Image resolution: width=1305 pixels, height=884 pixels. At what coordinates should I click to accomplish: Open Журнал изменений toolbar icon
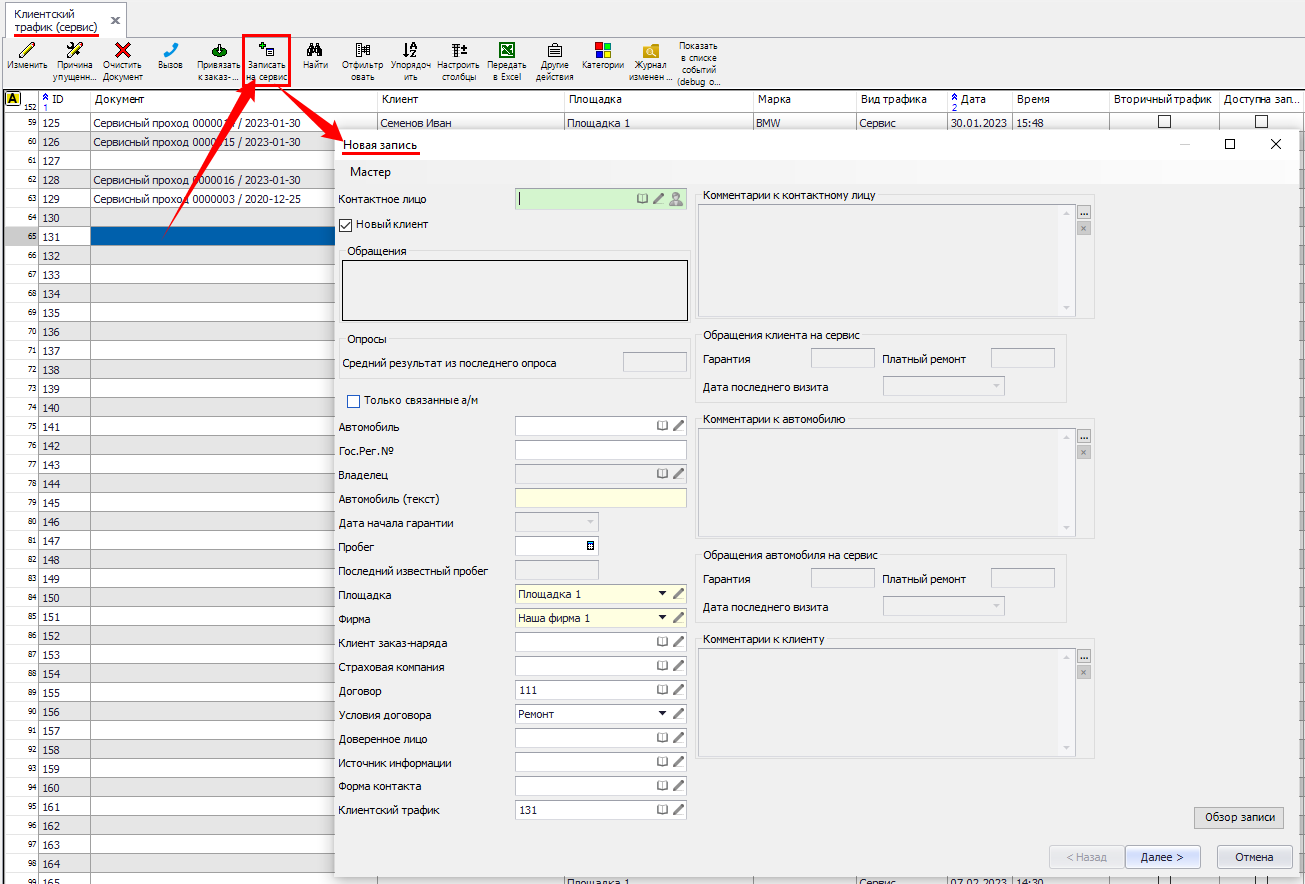651,51
